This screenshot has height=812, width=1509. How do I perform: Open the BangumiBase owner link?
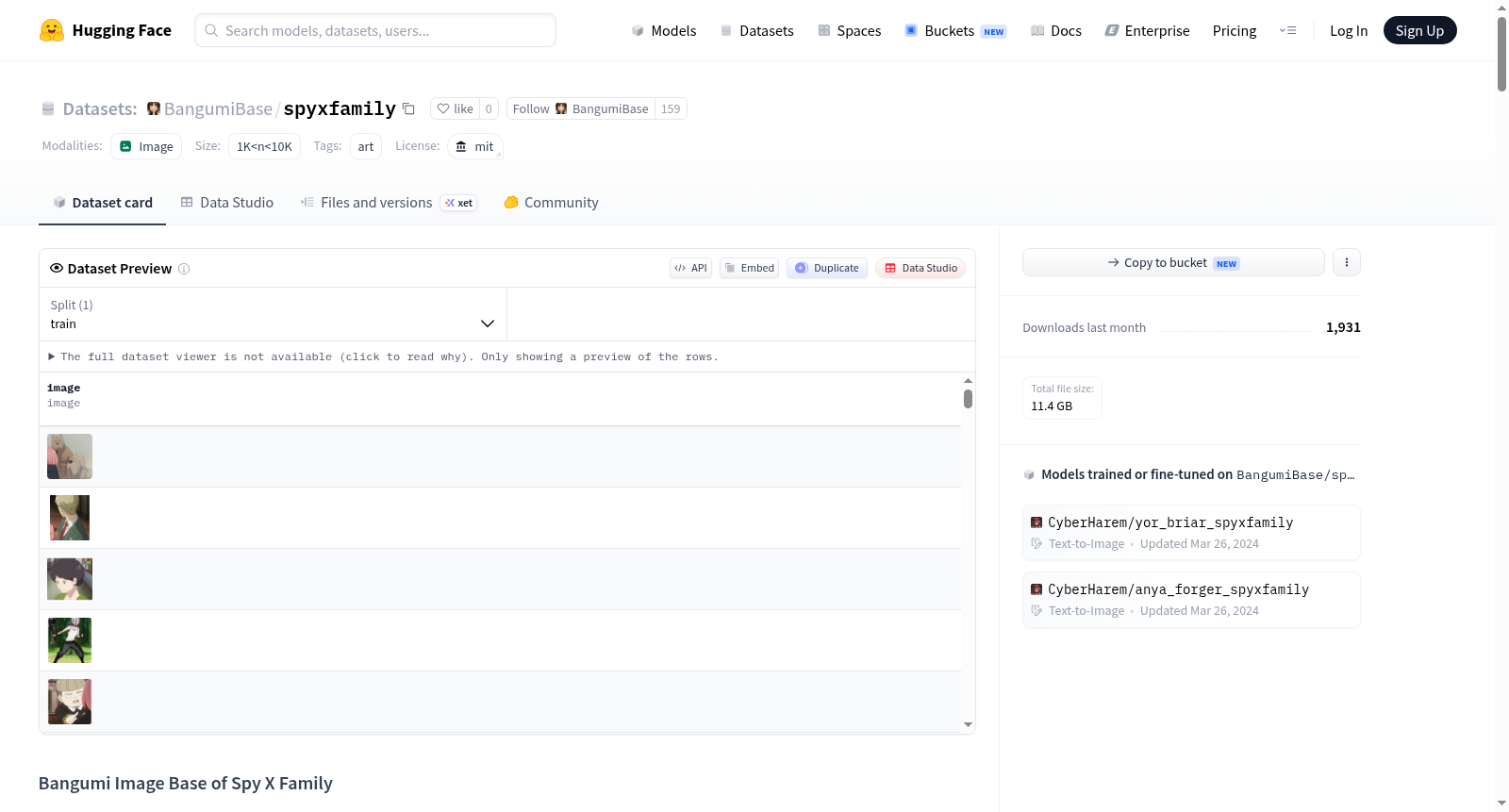tap(218, 108)
